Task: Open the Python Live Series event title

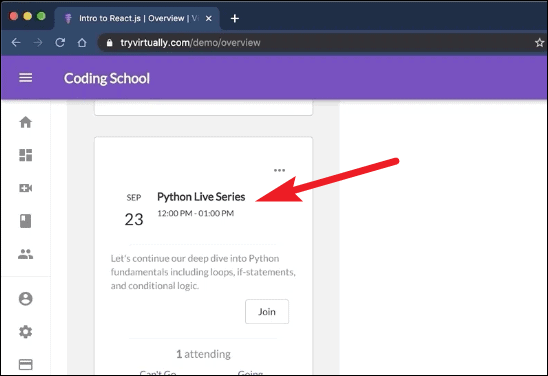Action: coord(201,197)
